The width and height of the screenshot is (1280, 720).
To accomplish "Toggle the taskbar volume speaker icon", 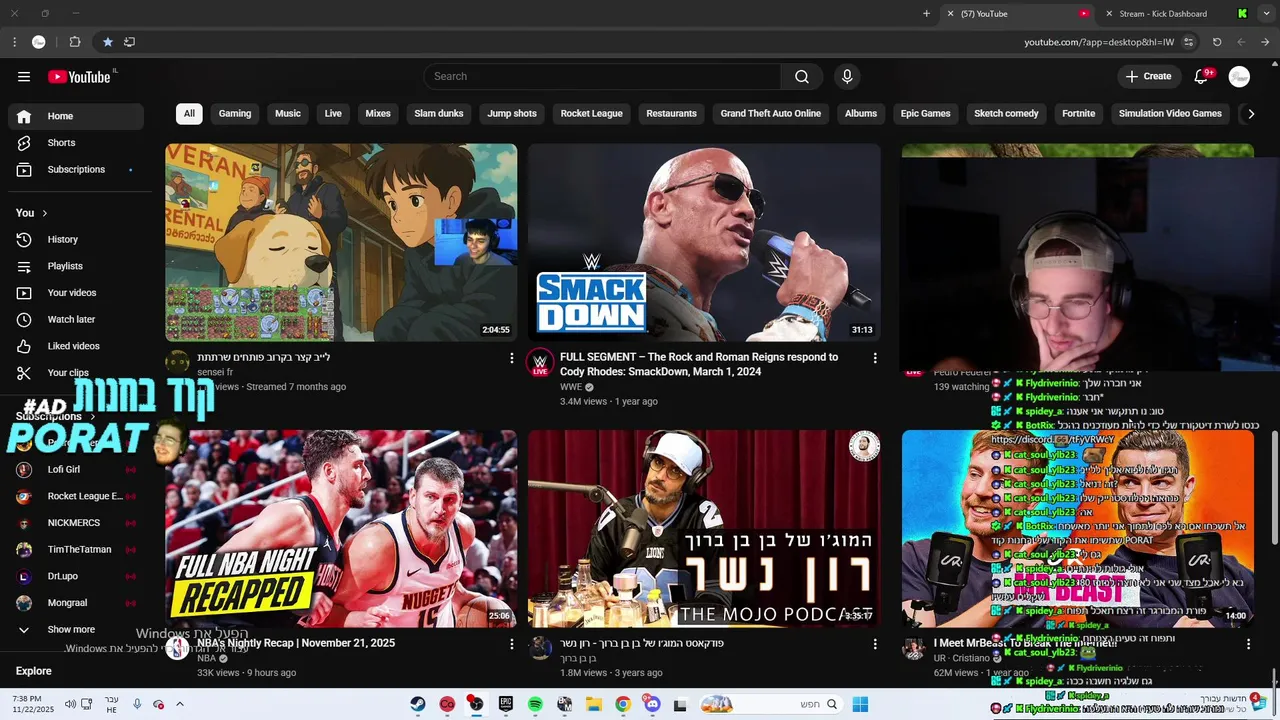I will [x=70, y=704].
